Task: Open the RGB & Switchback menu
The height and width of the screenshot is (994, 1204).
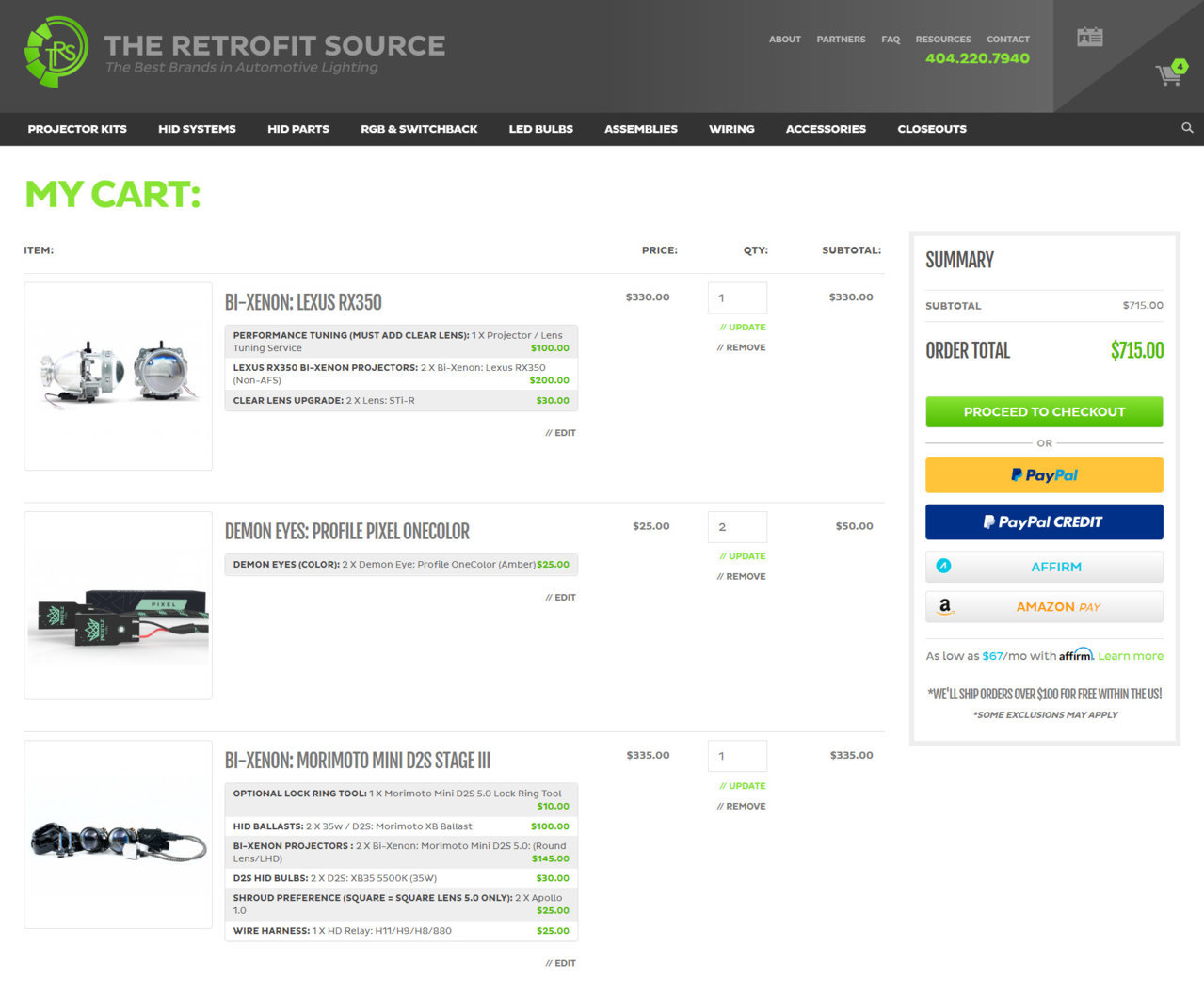Action: pos(419,129)
